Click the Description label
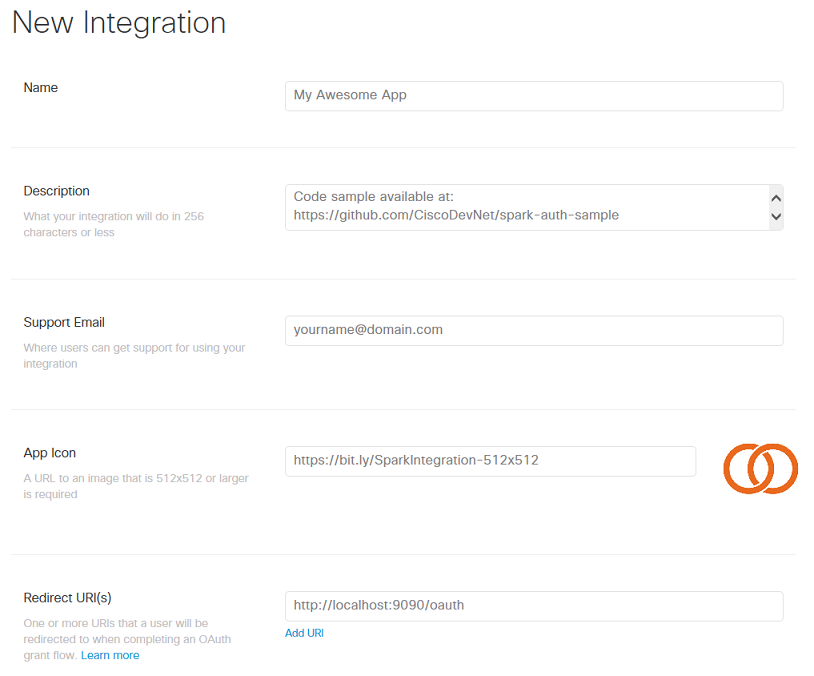 point(57,191)
